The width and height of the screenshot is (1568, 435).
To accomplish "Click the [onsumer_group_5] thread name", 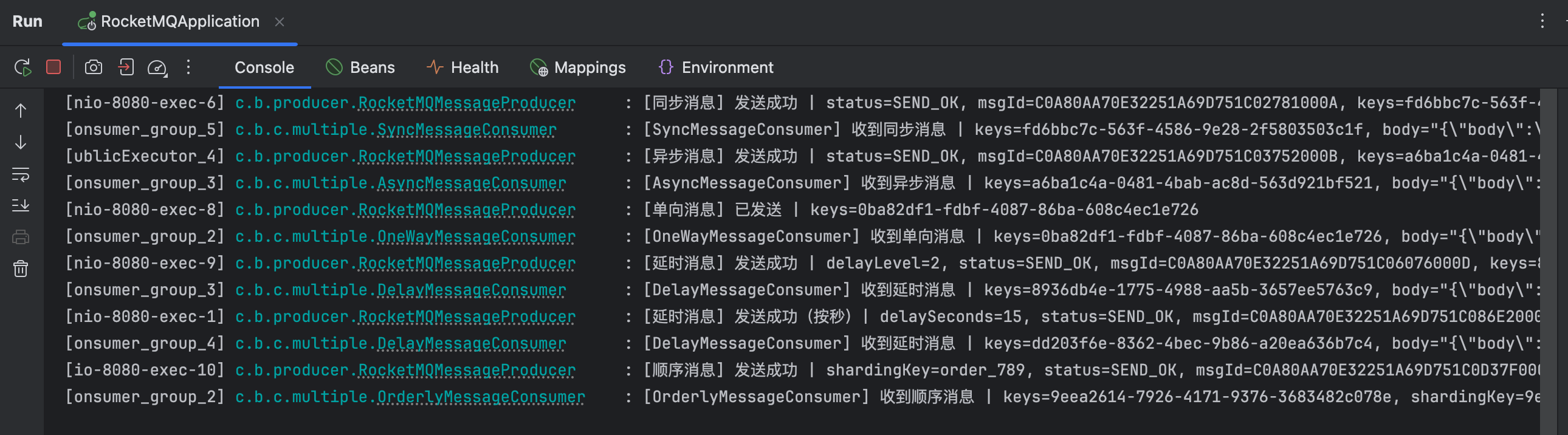I will 145,129.
